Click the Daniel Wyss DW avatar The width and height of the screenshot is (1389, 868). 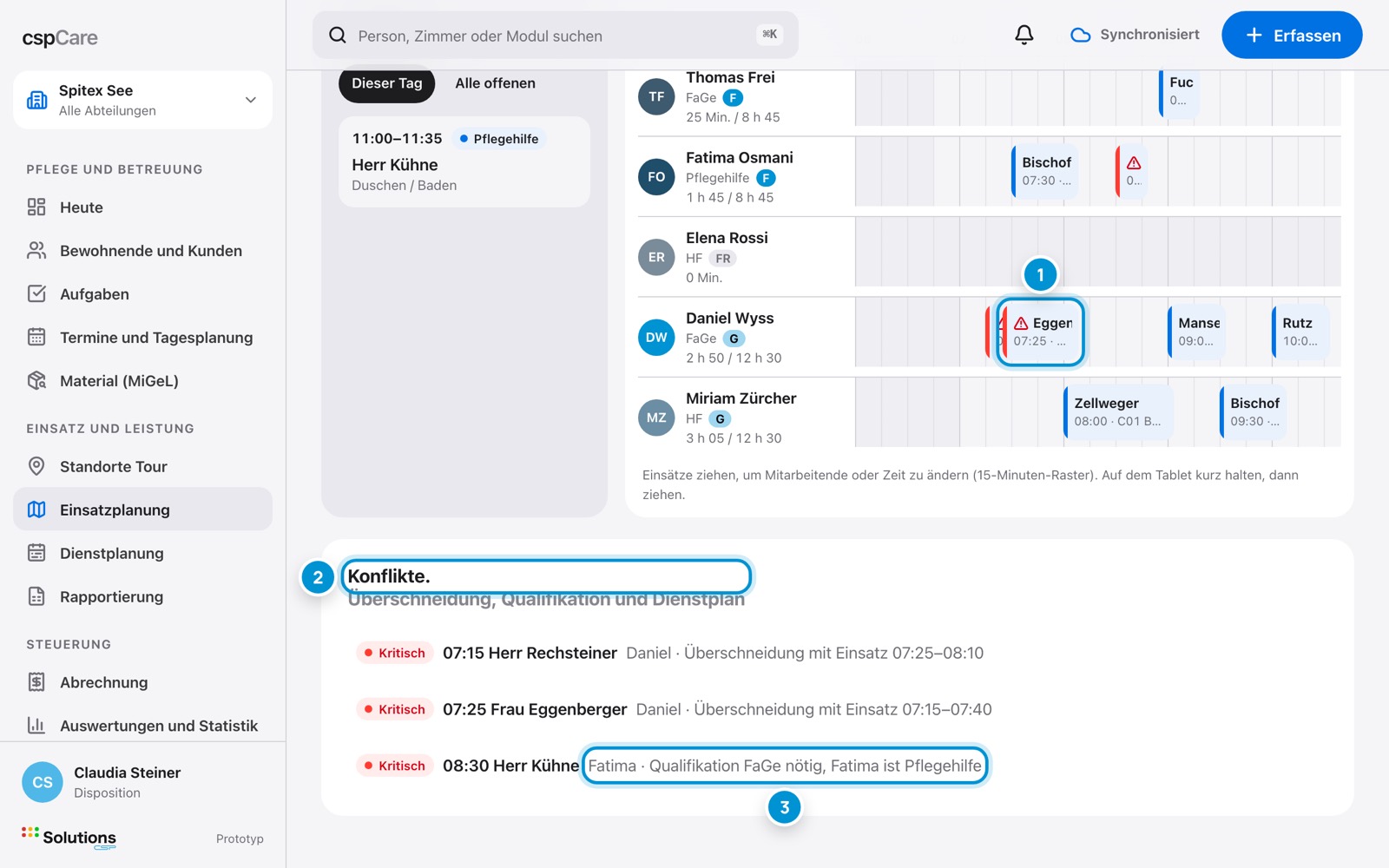(656, 338)
